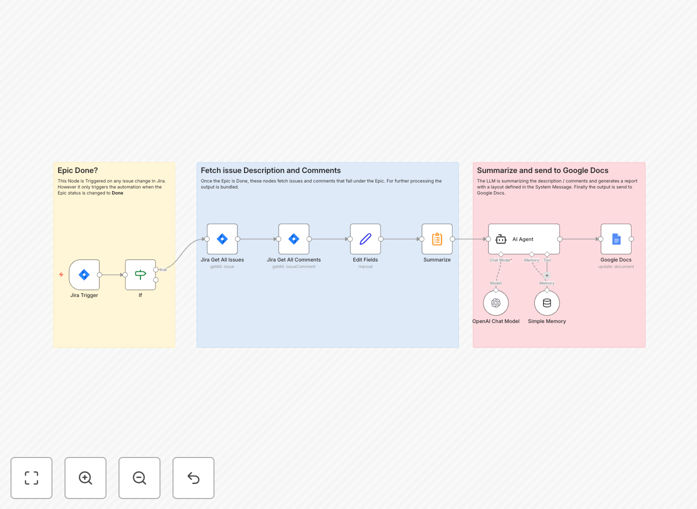Click the "Jira Get All Issues" label
This screenshot has width=697, height=509.
(222, 260)
